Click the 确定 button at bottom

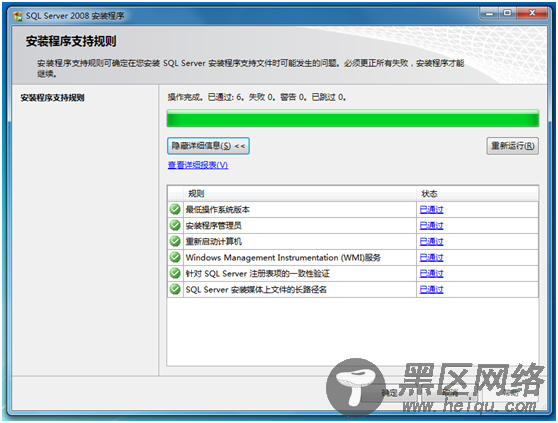[x=389, y=393]
